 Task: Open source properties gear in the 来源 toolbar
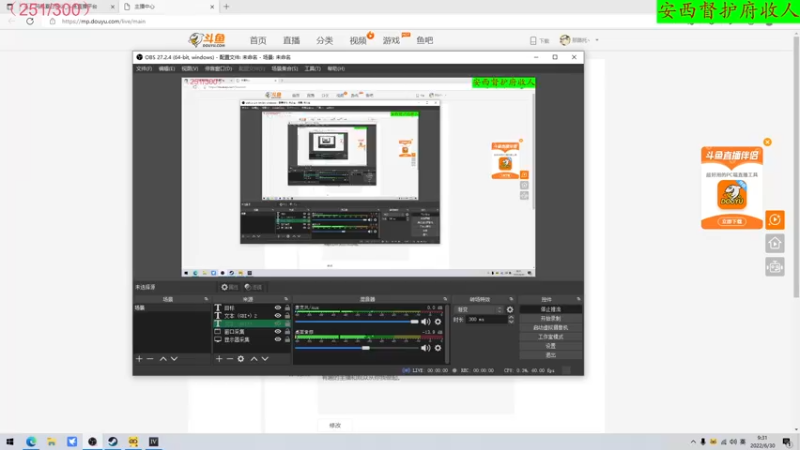click(x=241, y=359)
